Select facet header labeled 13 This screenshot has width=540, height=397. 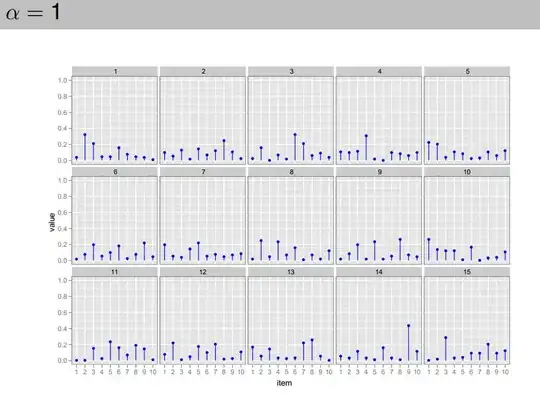(291, 272)
